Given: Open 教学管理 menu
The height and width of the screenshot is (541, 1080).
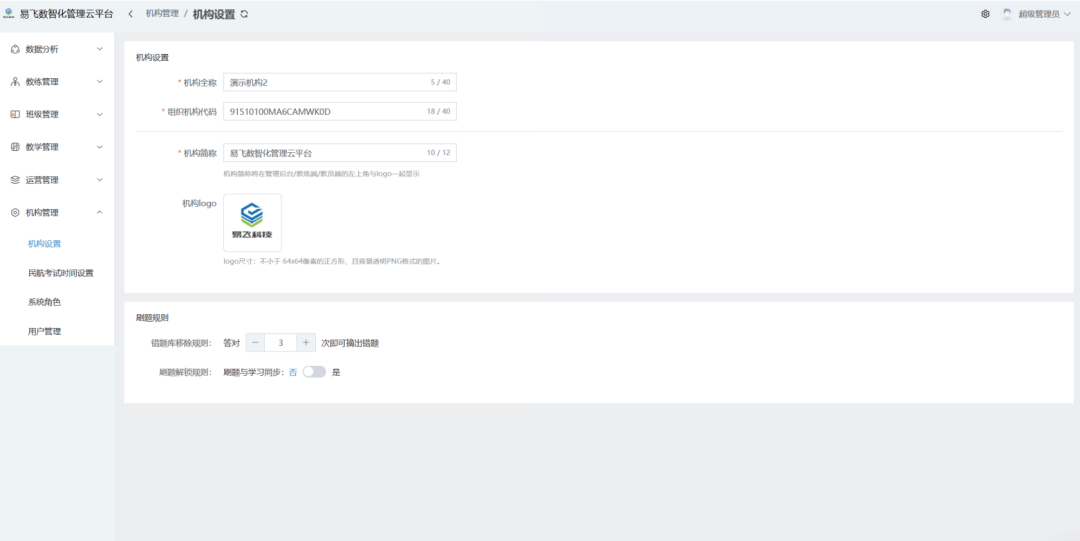Looking at the screenshot, I should point(57,147).
